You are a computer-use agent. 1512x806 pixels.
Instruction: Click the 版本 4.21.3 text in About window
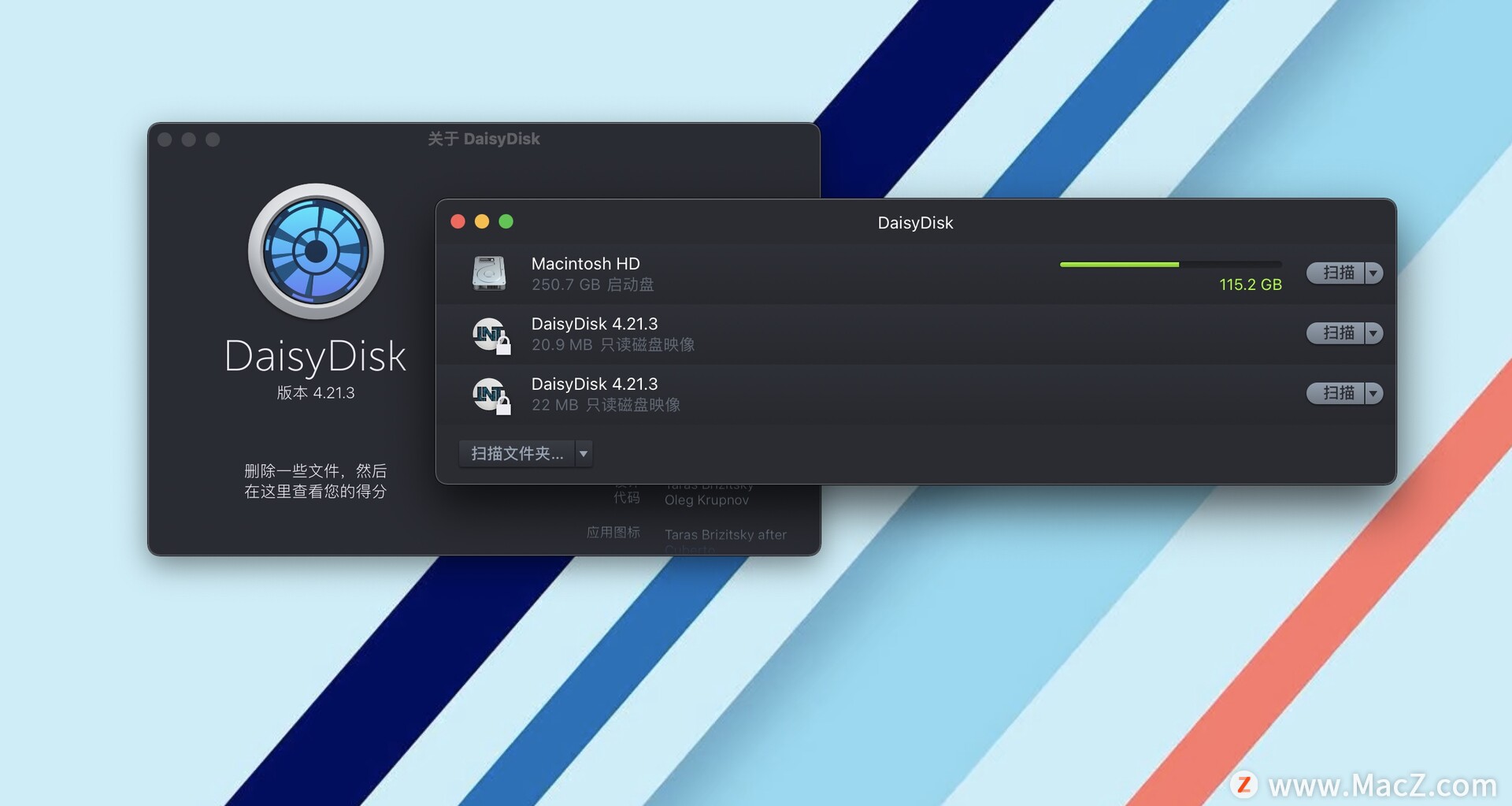316,392
